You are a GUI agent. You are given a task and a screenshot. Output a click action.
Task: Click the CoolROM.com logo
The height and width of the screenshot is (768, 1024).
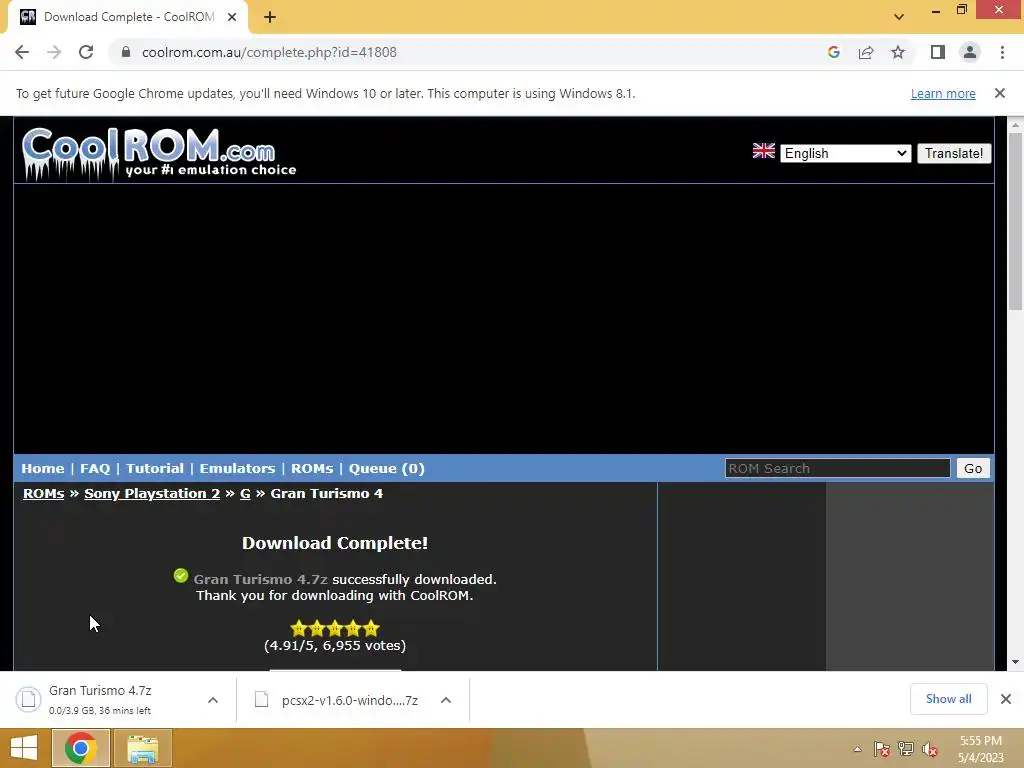point(159,153)
